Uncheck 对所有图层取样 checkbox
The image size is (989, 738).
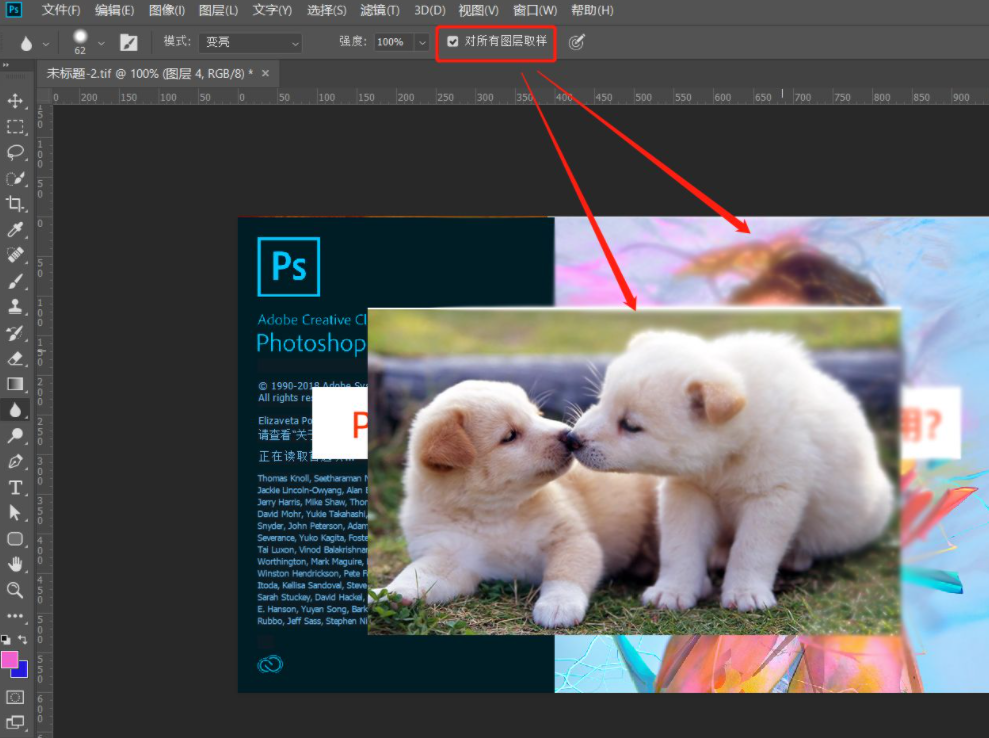(452, 42)
